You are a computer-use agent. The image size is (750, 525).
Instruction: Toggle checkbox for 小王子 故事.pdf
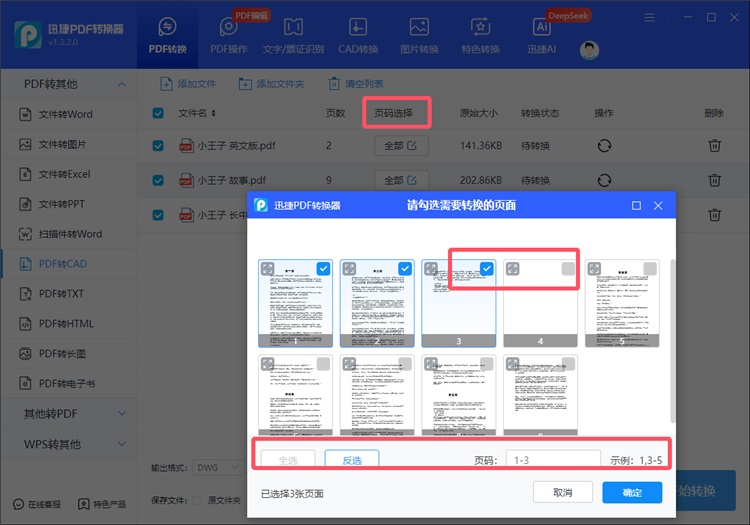click(x=158, y=180)
